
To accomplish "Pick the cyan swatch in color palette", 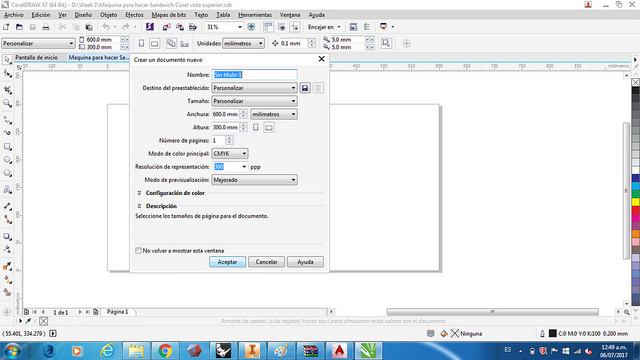I will point(636,186).
